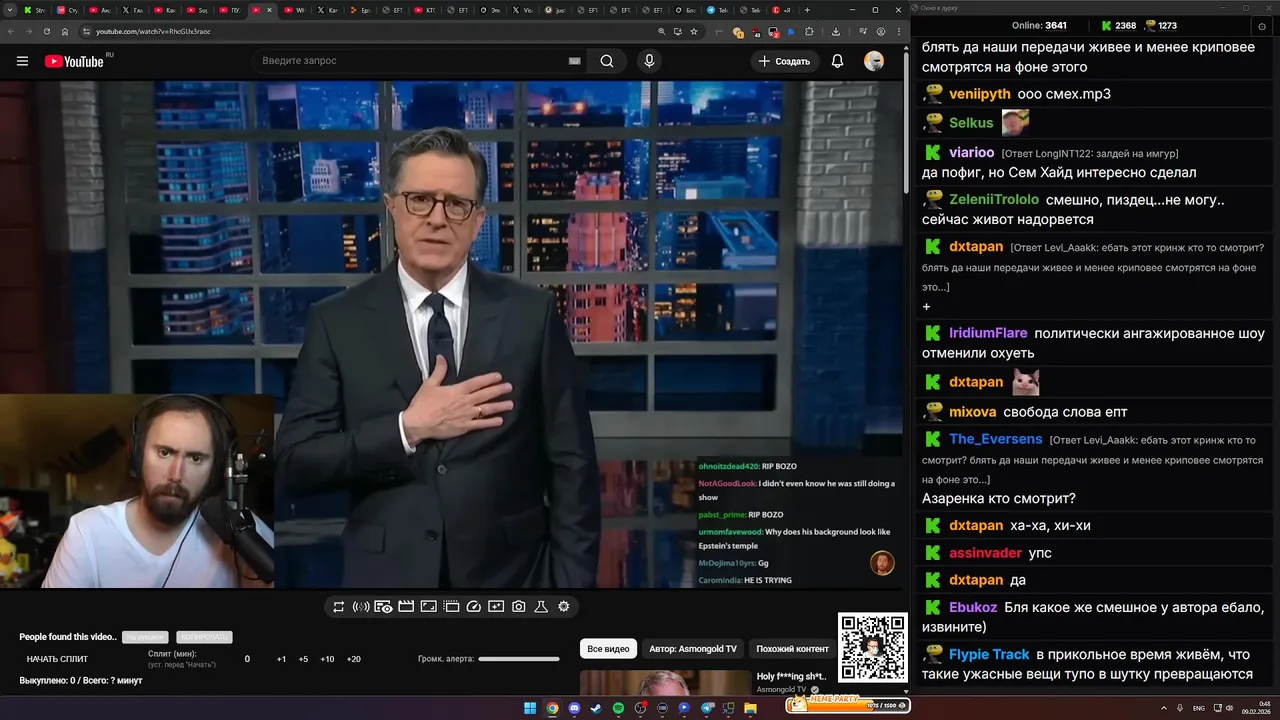
Task: Open Flypie Track username in chat
Action: (989, 654)
